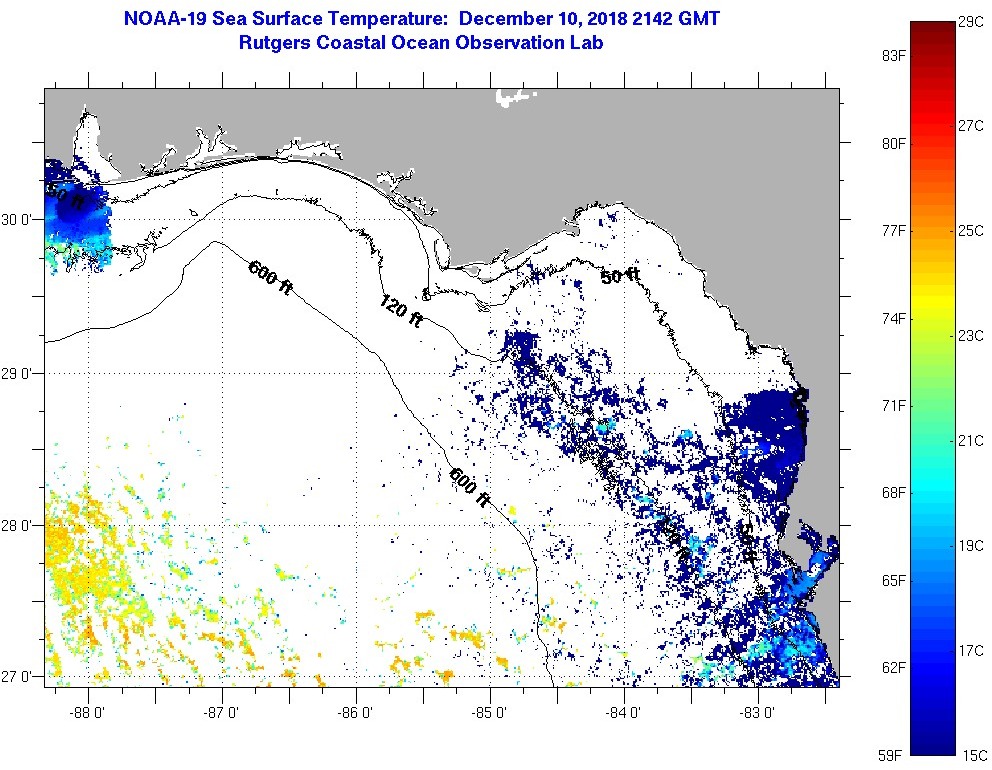Image resolution: width=992 pixels, height=770 pixels.
Task: Click the 600 ft contour label near 85W
Action: (x=469, y=488)
